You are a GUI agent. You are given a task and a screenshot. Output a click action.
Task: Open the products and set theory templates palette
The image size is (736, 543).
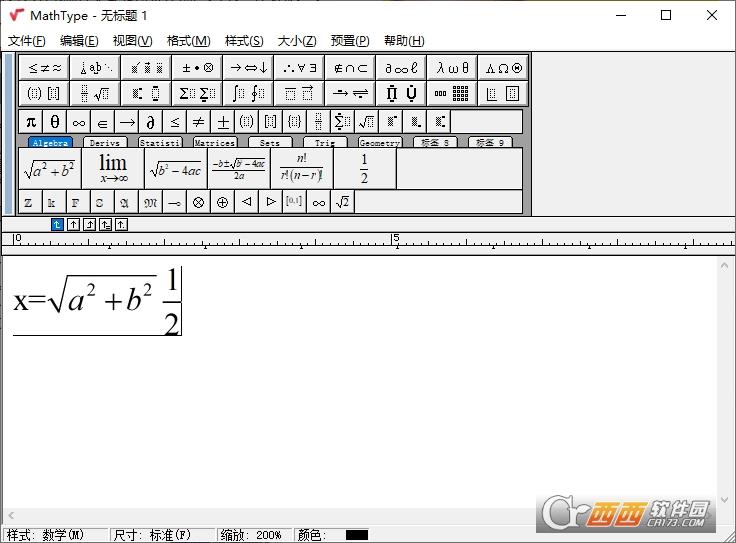tap(401, 93)
